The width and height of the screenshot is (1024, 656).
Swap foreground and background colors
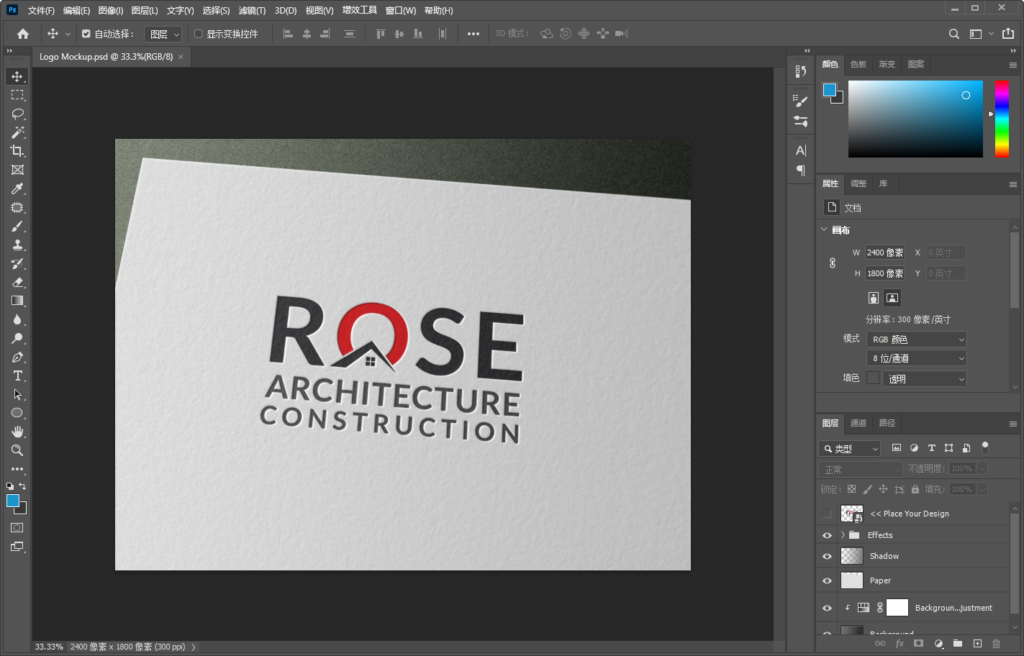(x=23, y=486)
